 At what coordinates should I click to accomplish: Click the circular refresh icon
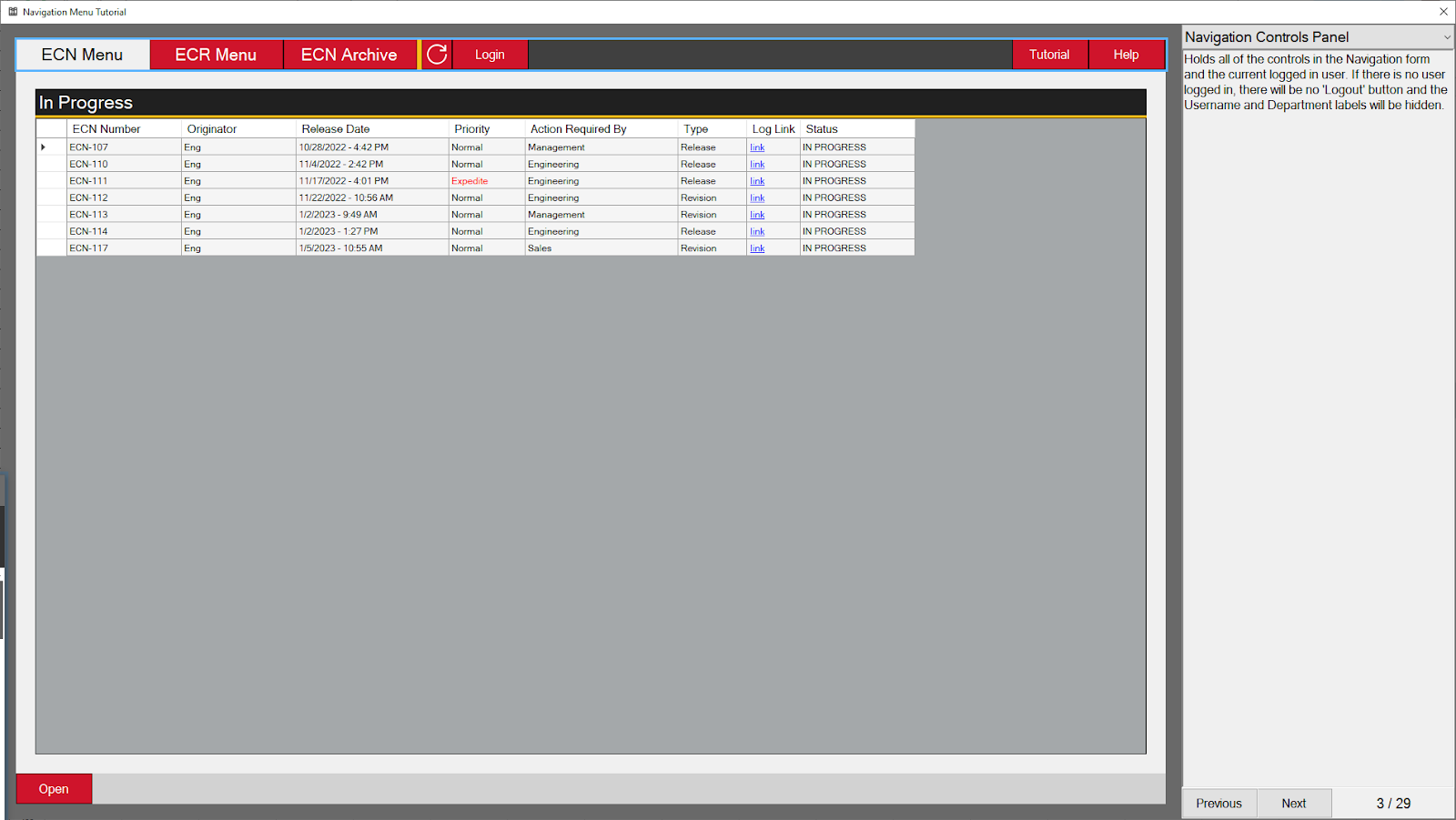pos(437,55)
